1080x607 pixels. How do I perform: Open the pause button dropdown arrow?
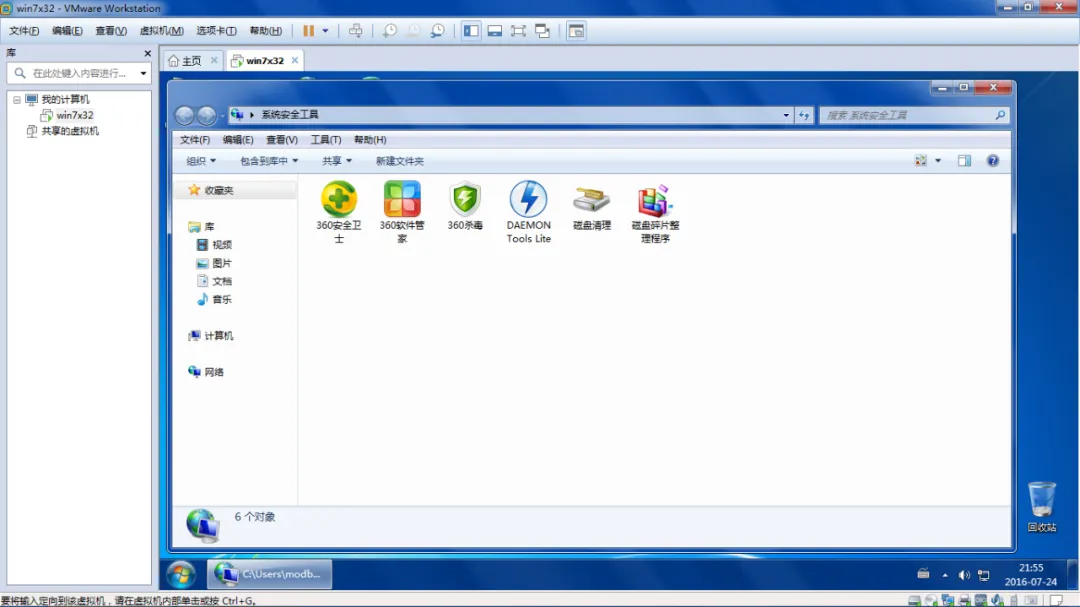pyautogui.click(x=325, y=30)
